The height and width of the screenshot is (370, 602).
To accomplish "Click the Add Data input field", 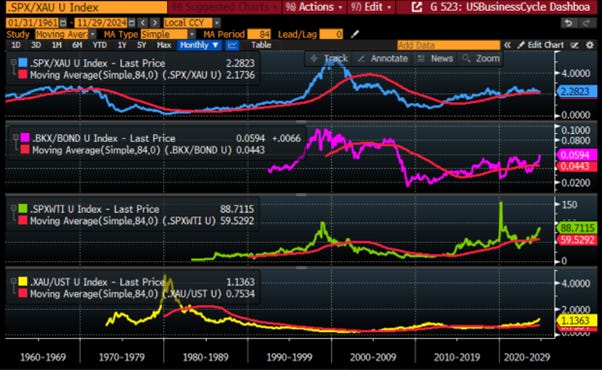I will (449, 45).
